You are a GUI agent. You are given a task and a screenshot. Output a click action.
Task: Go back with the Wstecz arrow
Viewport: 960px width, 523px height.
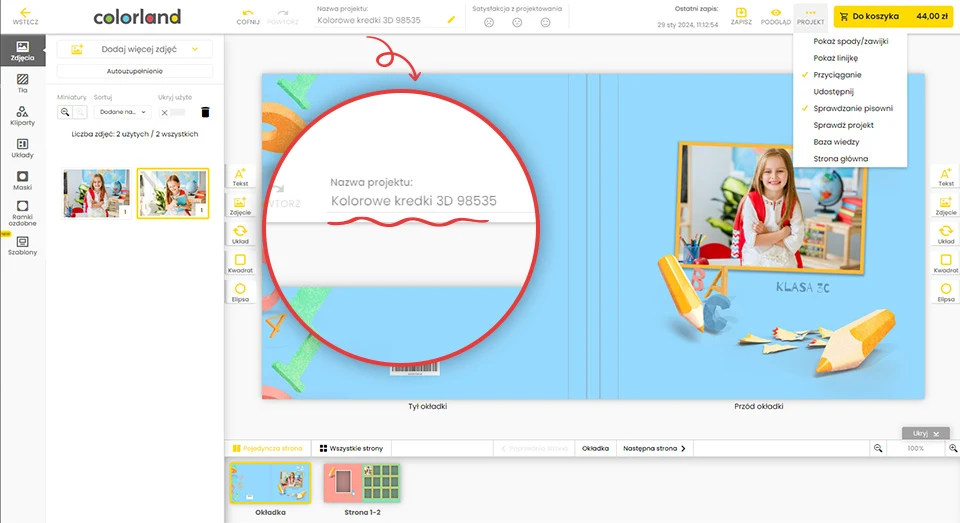tap(25, 16)
